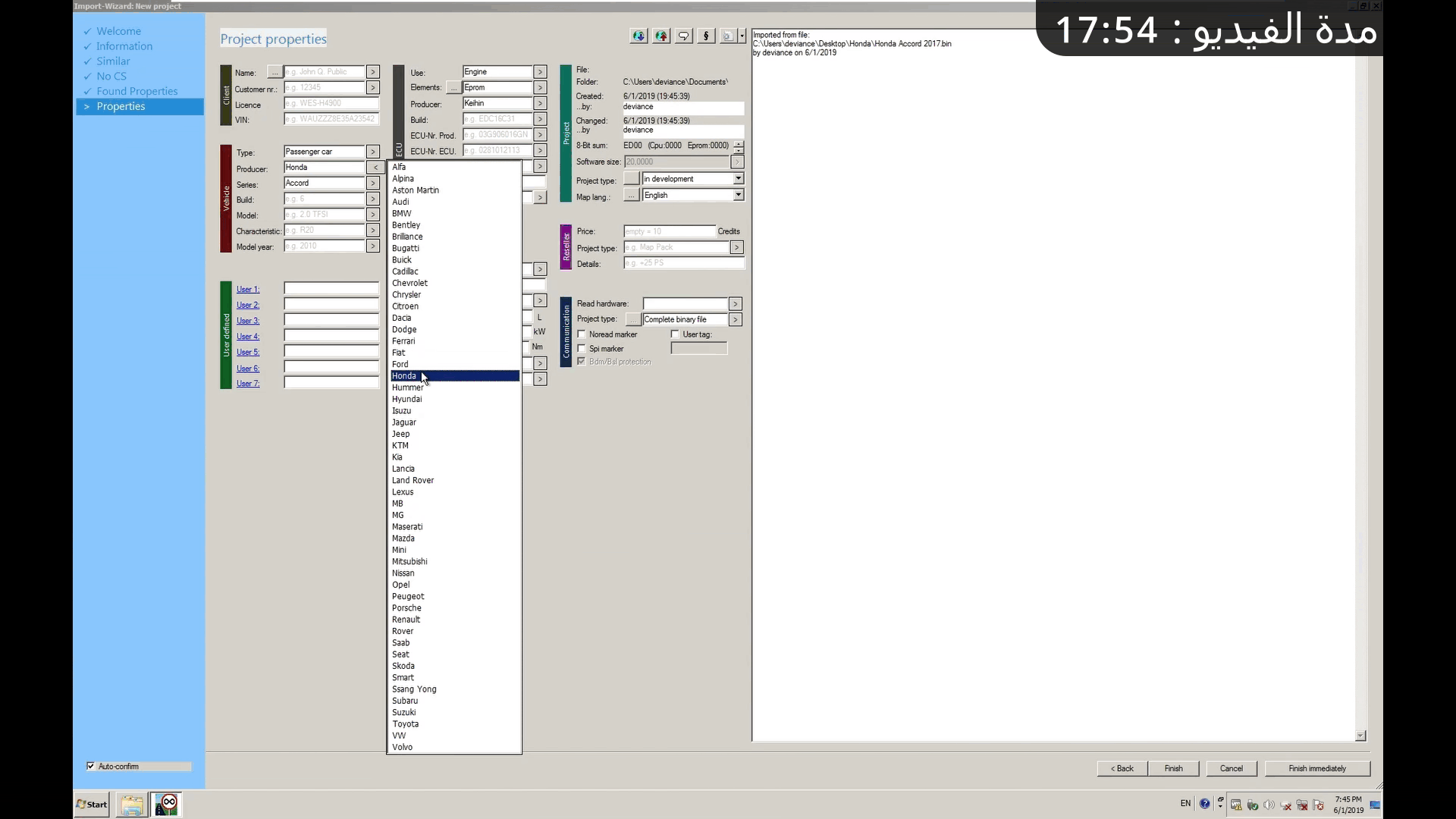Open the Map lang. English dropdown

coord(738,195)
